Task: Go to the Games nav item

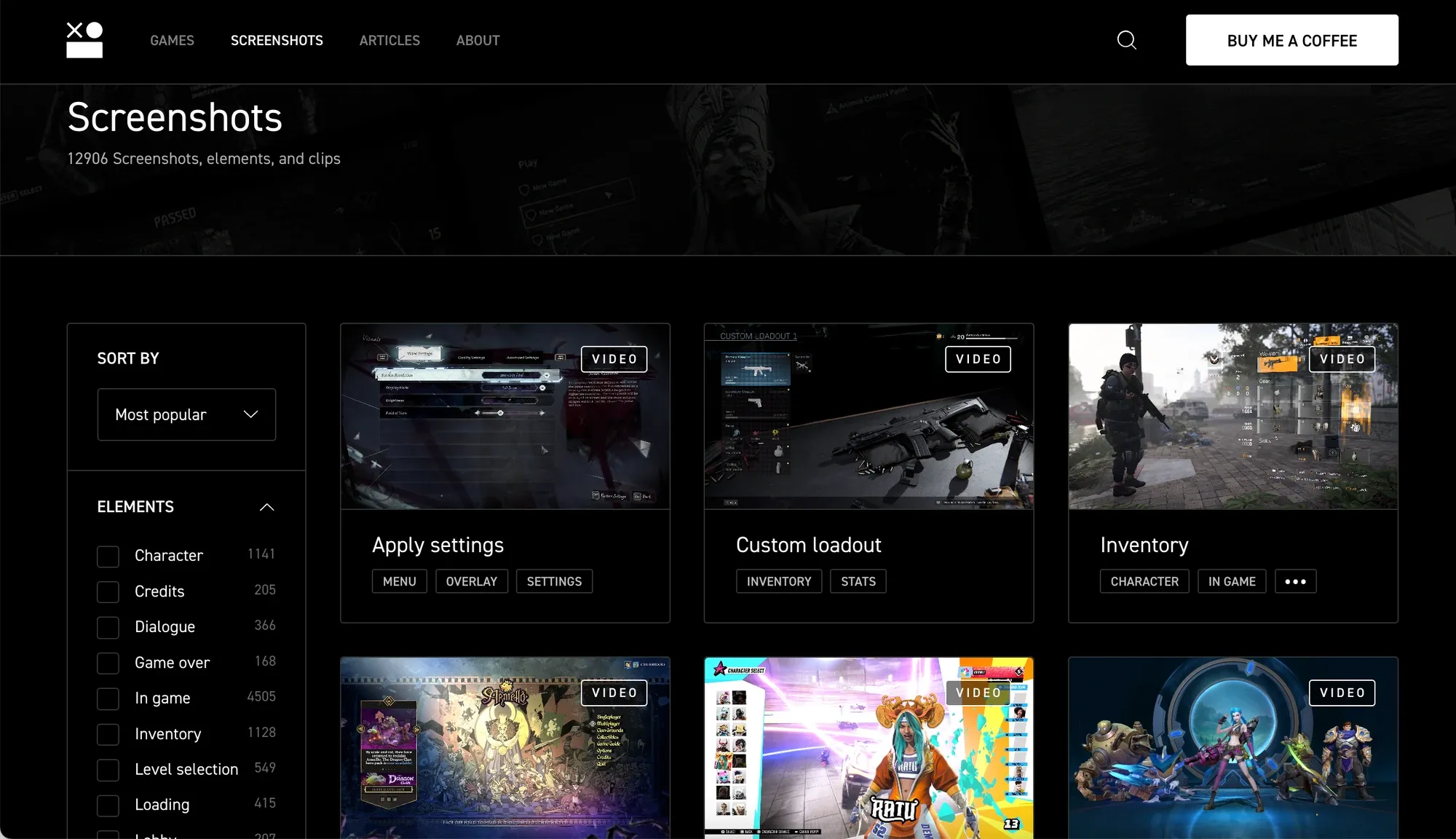Action: 172,41
